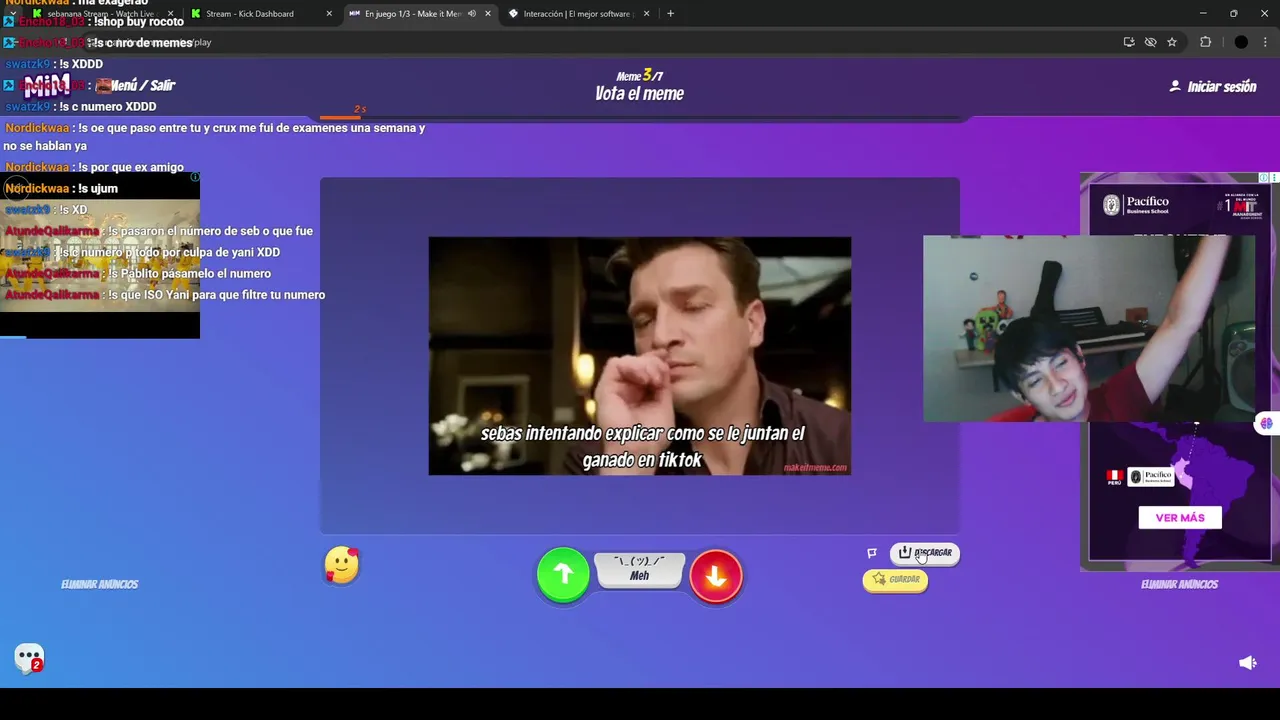Click VER MÁS in the Pacífico ad
Viewport: 1280px width, 720px height.
click(1180, 518)
